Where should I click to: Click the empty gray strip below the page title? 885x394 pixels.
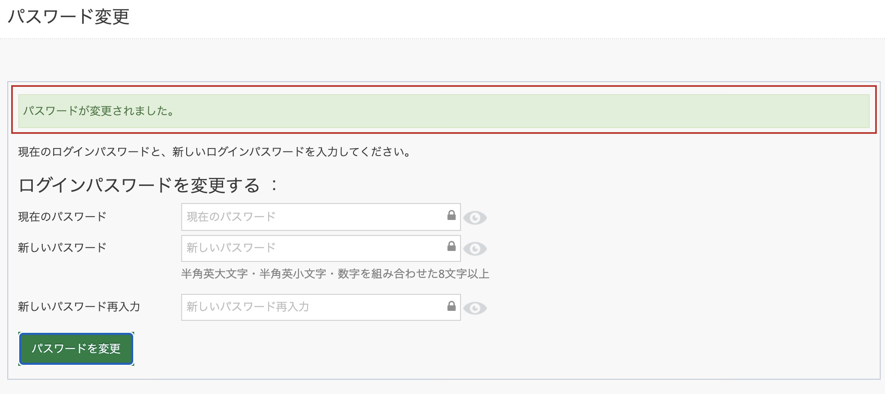(442, 59)
